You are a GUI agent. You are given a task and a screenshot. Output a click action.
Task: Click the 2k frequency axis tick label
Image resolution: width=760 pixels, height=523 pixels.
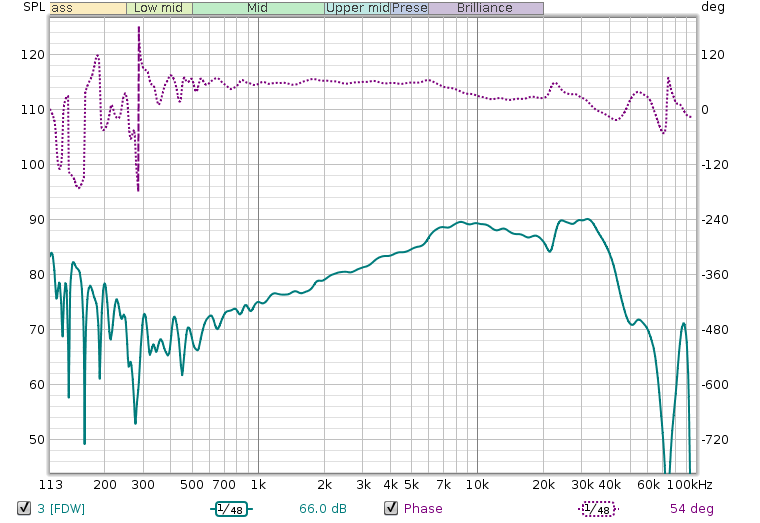pyautogui.click(x=324, y=485)
